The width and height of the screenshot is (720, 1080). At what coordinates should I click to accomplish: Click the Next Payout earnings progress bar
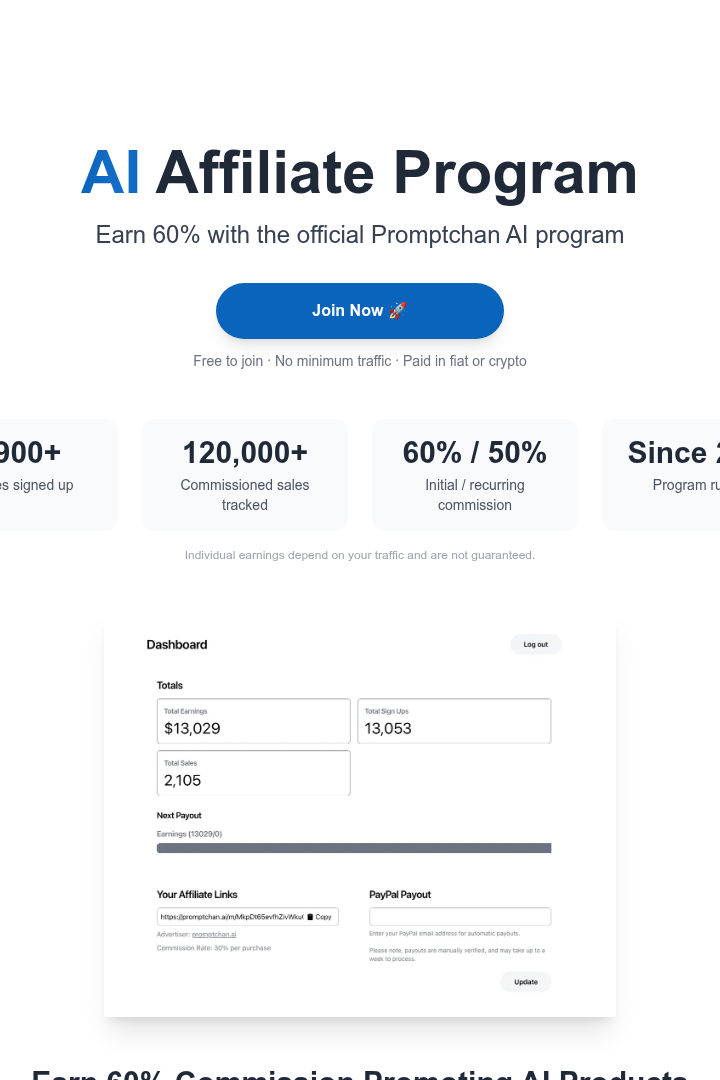click(353, 848)
